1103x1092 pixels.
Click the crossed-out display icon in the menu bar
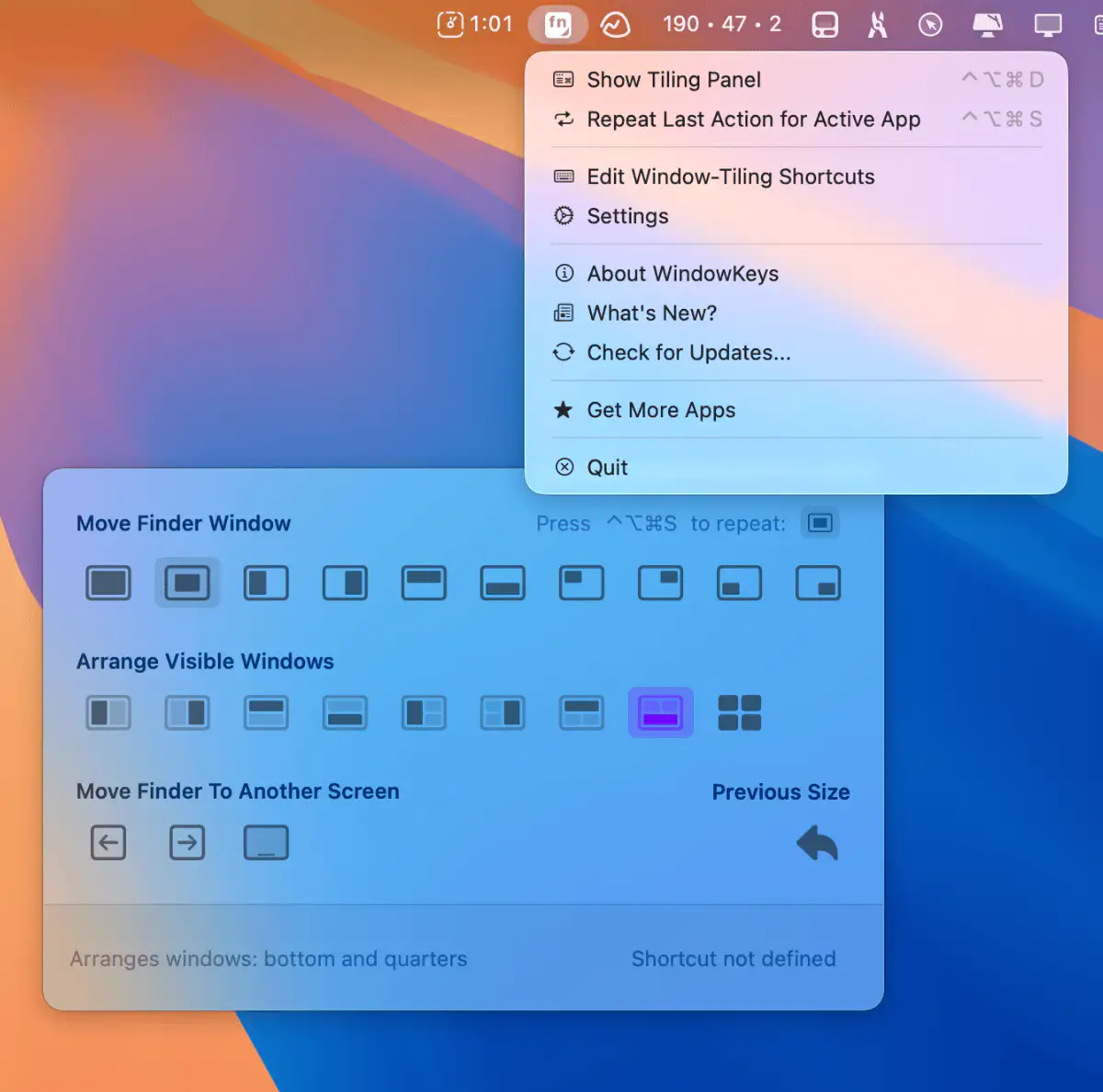[988, 24]
